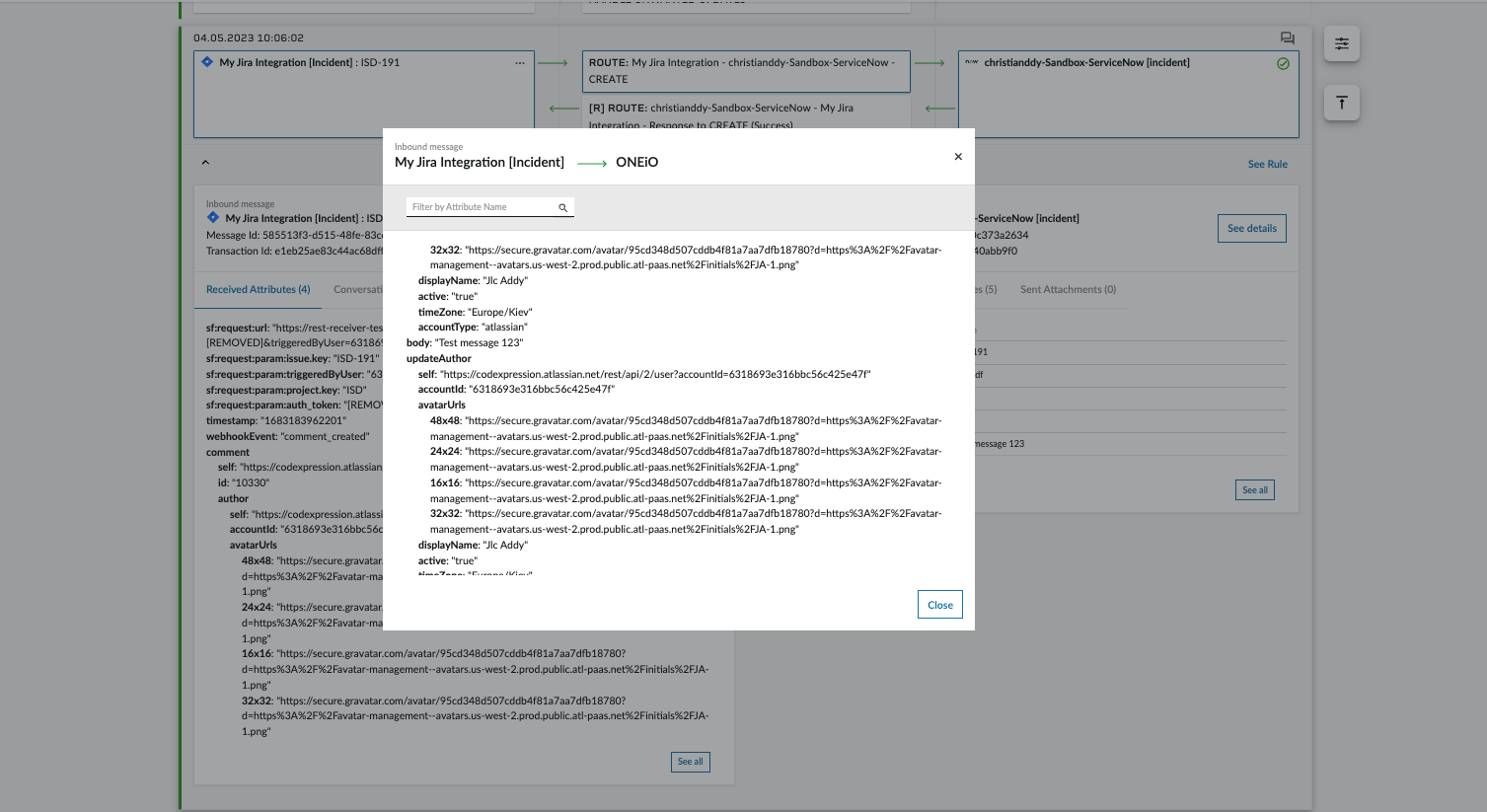Click the Jira icon in Inbound message panel
1487x812 pixels.
coord(213,217)
